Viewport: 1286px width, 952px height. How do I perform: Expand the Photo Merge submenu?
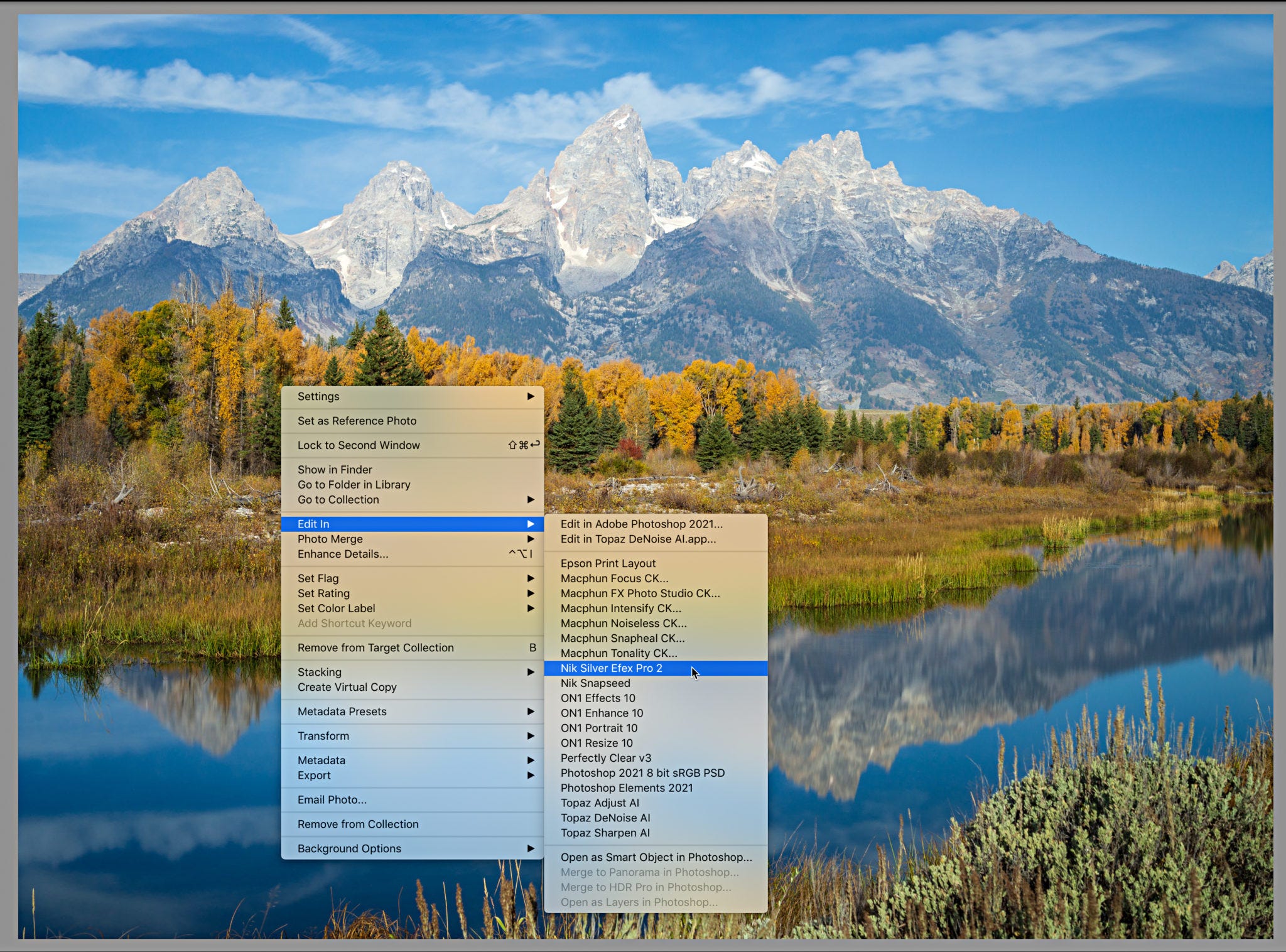[x=413, y=539]
